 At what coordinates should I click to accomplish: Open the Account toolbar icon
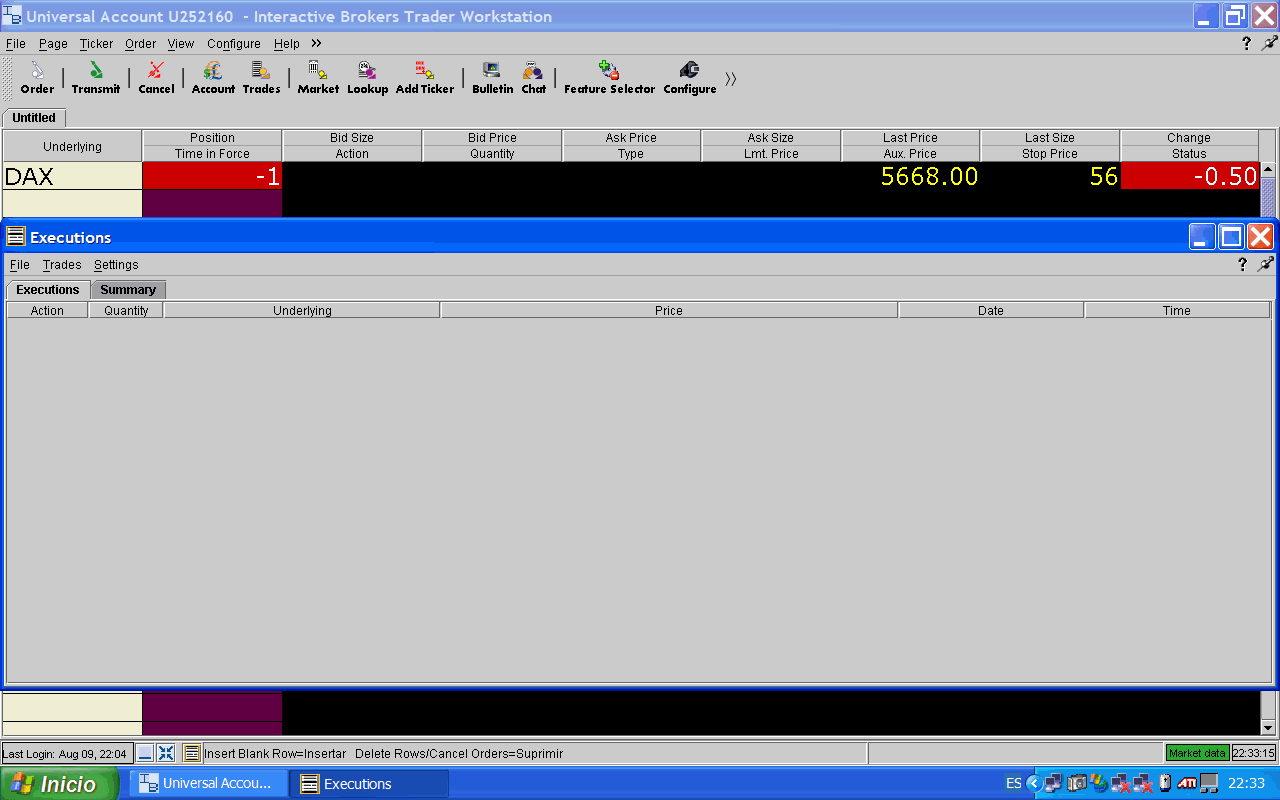point(213,77)
